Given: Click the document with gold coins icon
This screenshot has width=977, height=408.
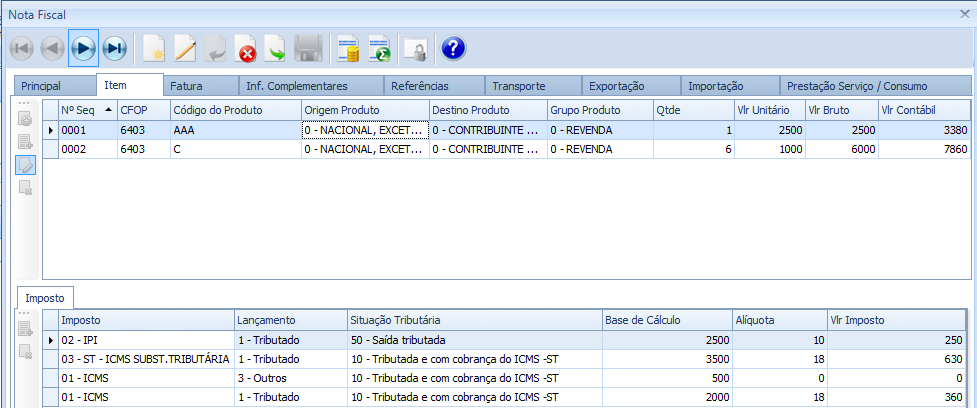Looking at the screenshot, I should 348,47.
